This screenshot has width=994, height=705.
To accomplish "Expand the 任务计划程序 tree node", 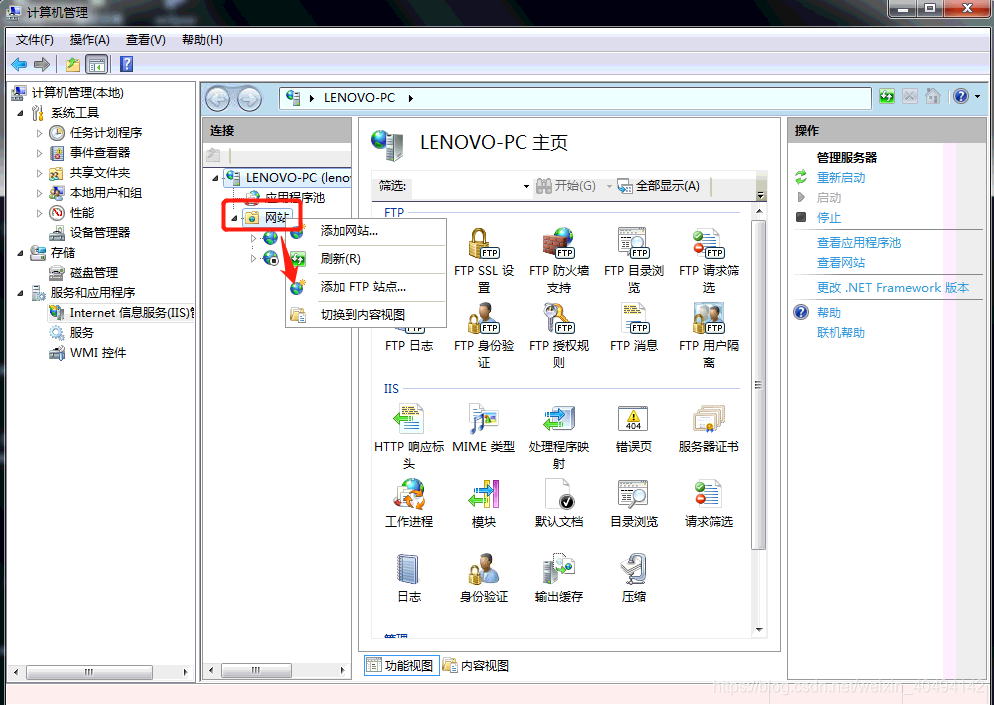I will [39, 133].
